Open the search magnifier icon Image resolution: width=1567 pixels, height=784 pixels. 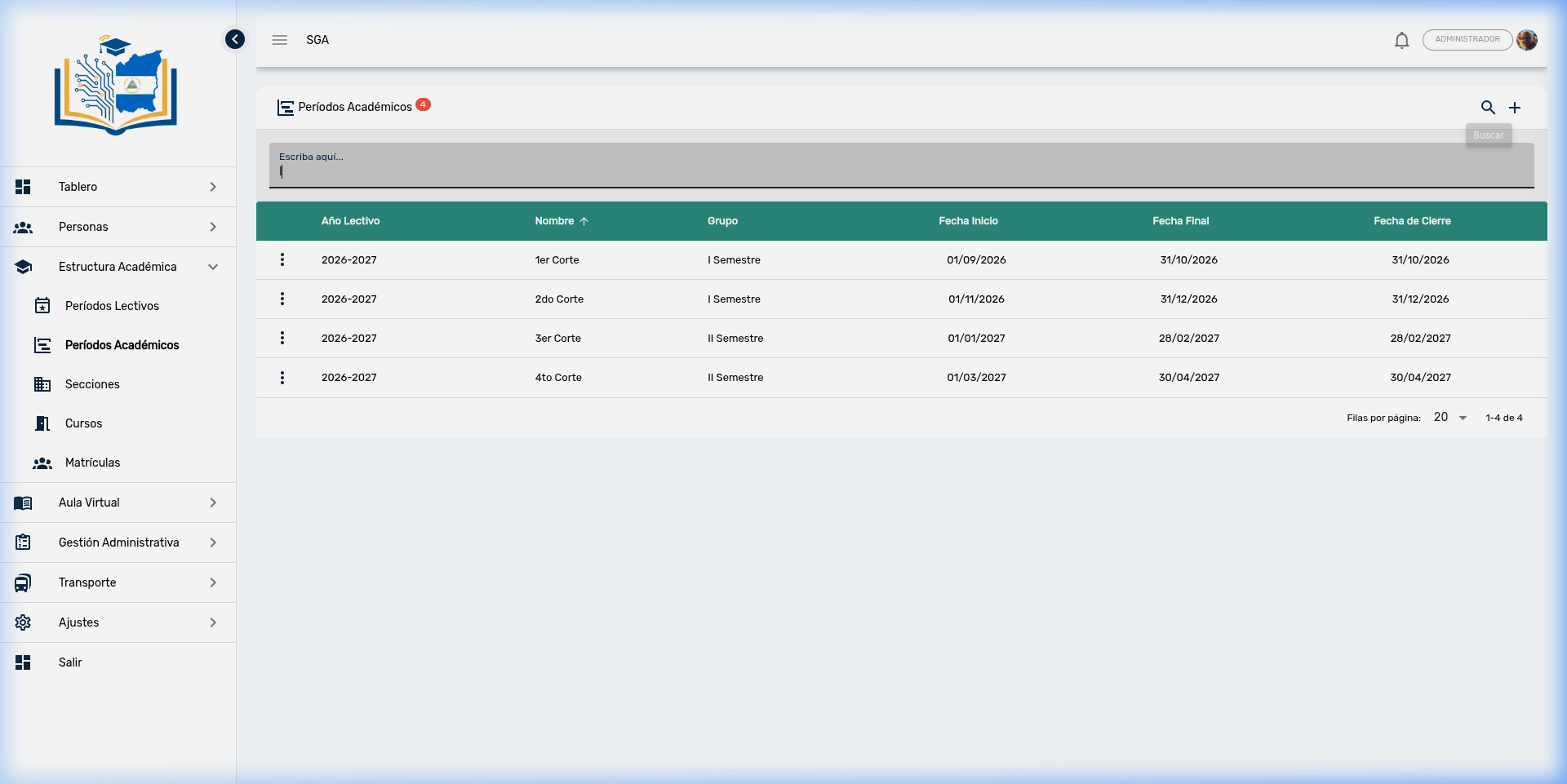click(x=1488, y=108)
